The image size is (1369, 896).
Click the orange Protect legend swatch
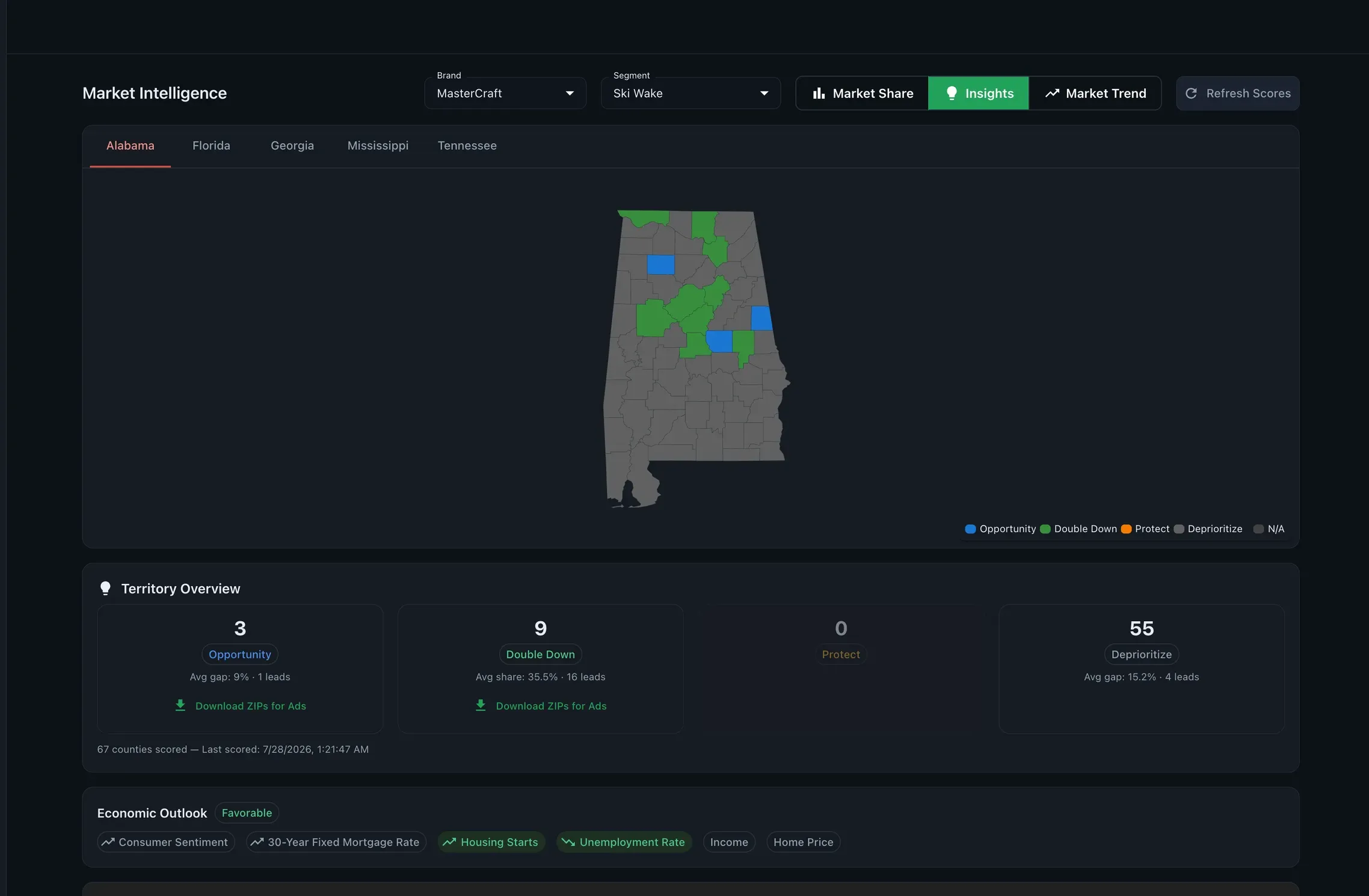pos(1126,529)
